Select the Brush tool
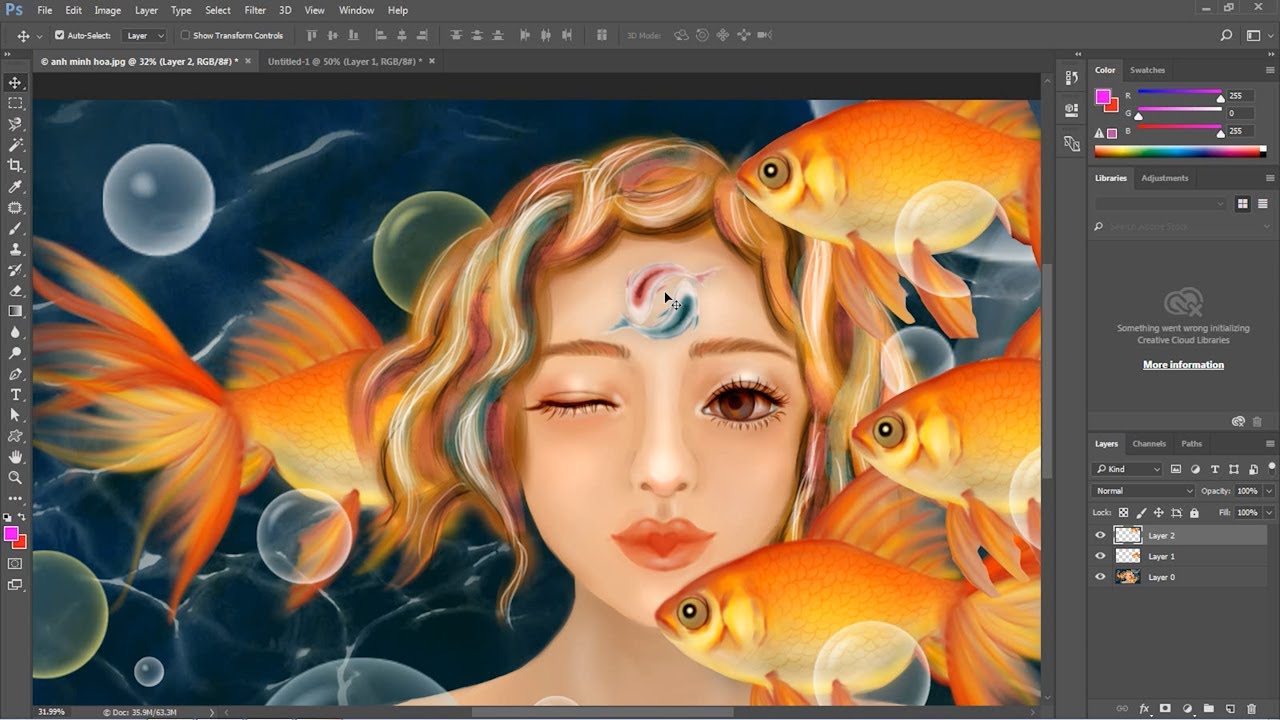The width and height of the screenshot is (1280, 720). pyautogui.click(x=15, y=228)
